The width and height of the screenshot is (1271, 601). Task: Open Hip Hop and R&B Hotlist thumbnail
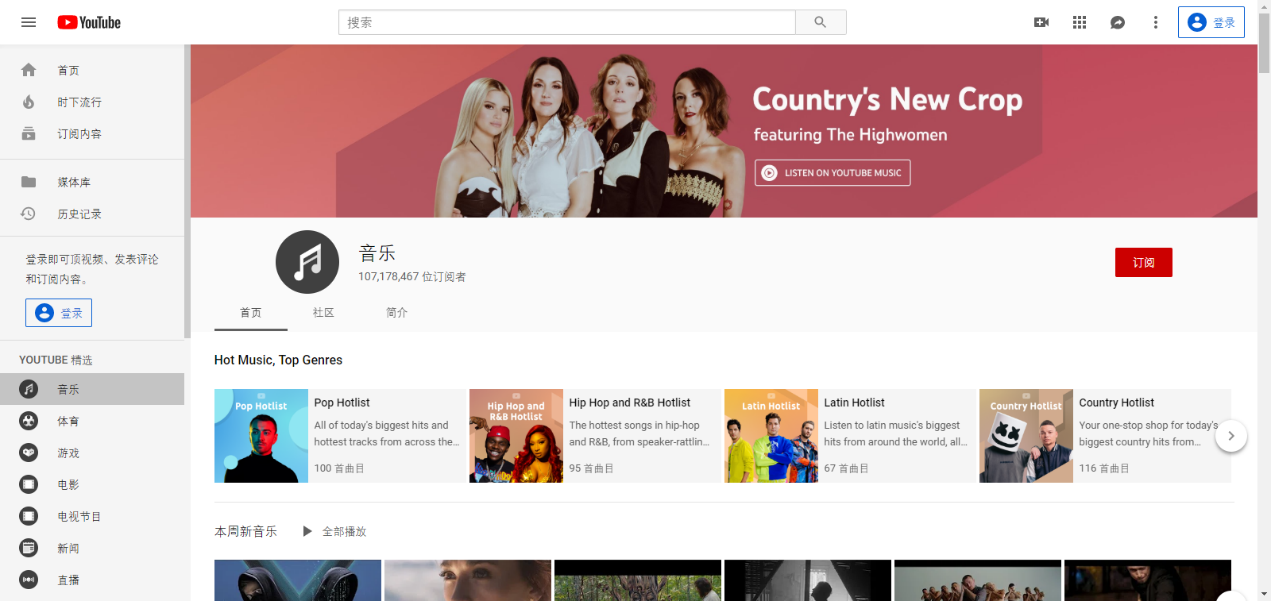pyautogui.click(x=516, y=436)
